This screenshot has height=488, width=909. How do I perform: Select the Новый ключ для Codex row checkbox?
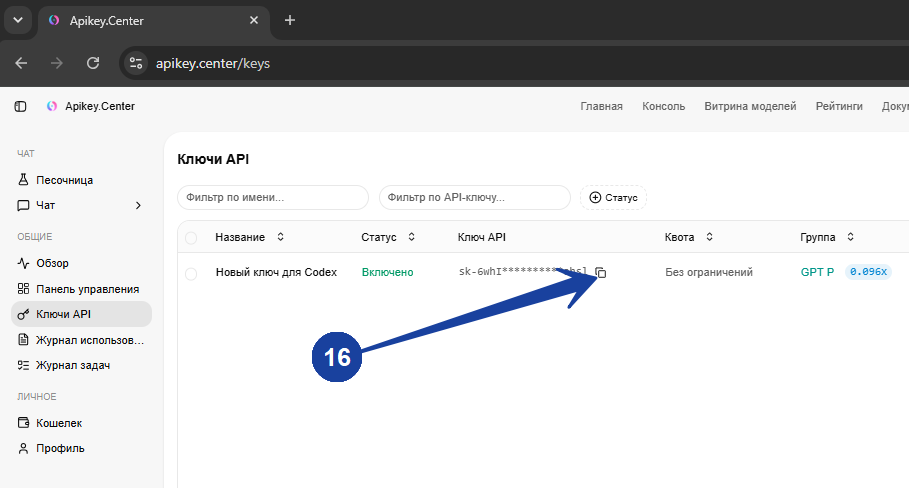click(x=191, y=274)
